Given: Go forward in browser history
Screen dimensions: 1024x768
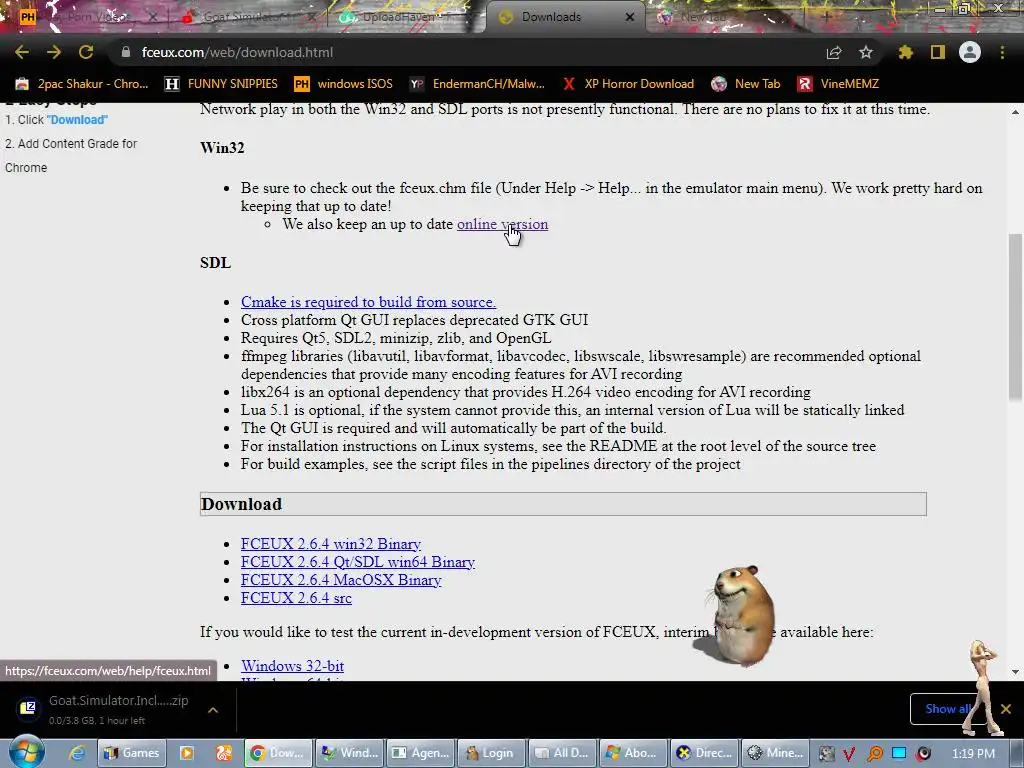Looking at the screenshot, I should [54, 52].
